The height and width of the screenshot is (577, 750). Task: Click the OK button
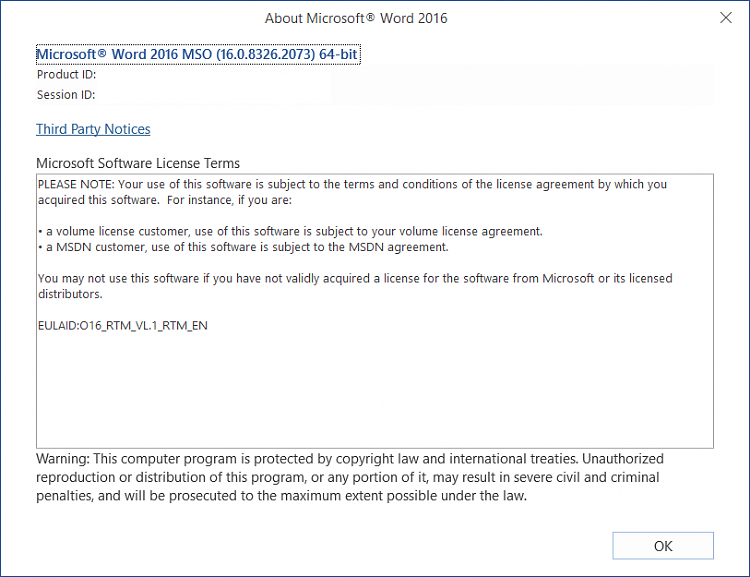pos(662,545)
